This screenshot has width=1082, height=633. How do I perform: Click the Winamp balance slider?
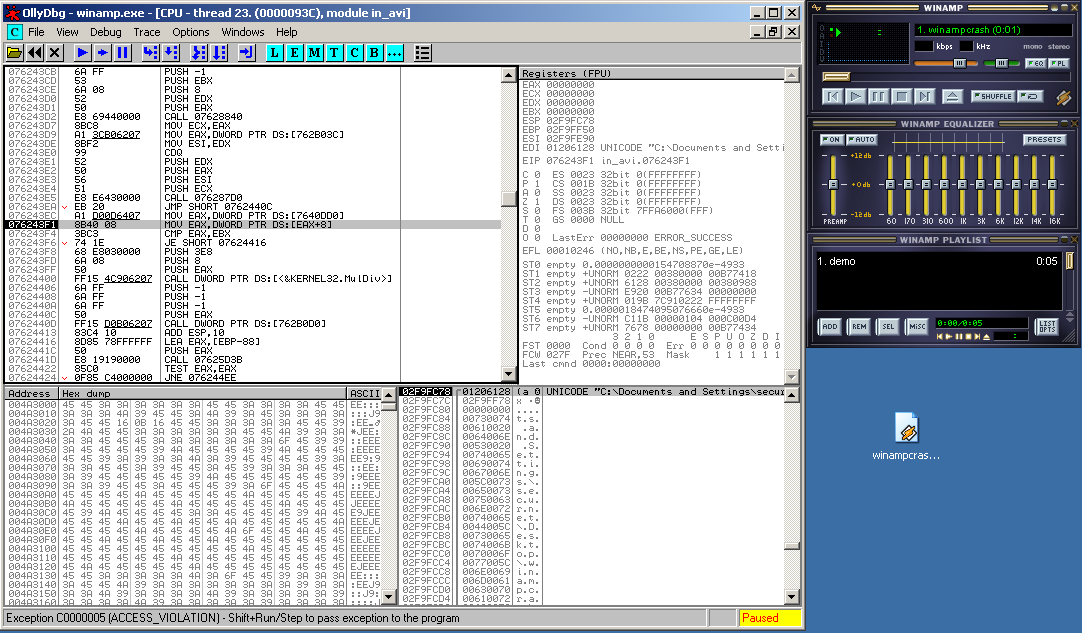coord(1001,64)
